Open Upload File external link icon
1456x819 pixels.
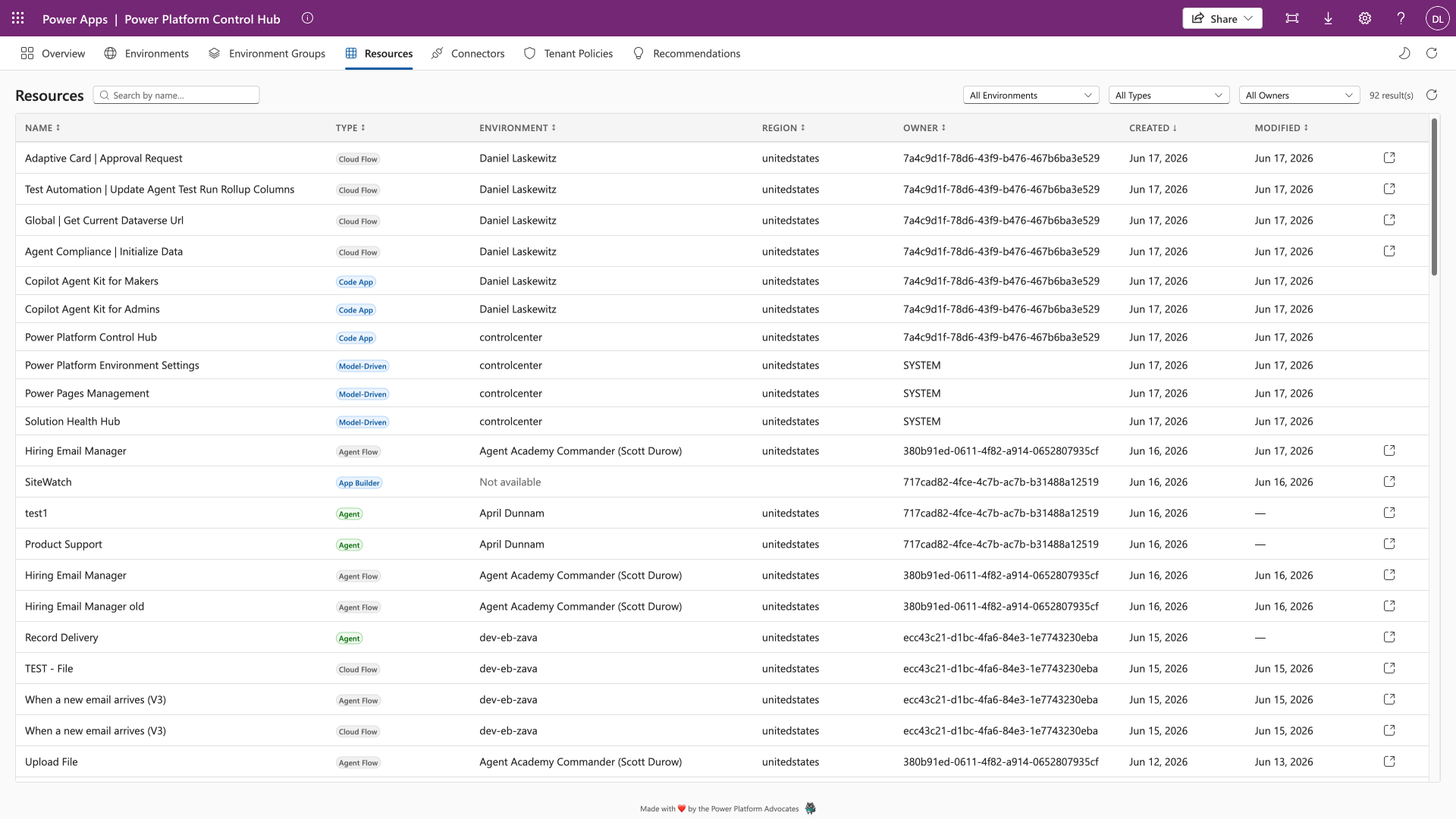tap(1389, 761)
